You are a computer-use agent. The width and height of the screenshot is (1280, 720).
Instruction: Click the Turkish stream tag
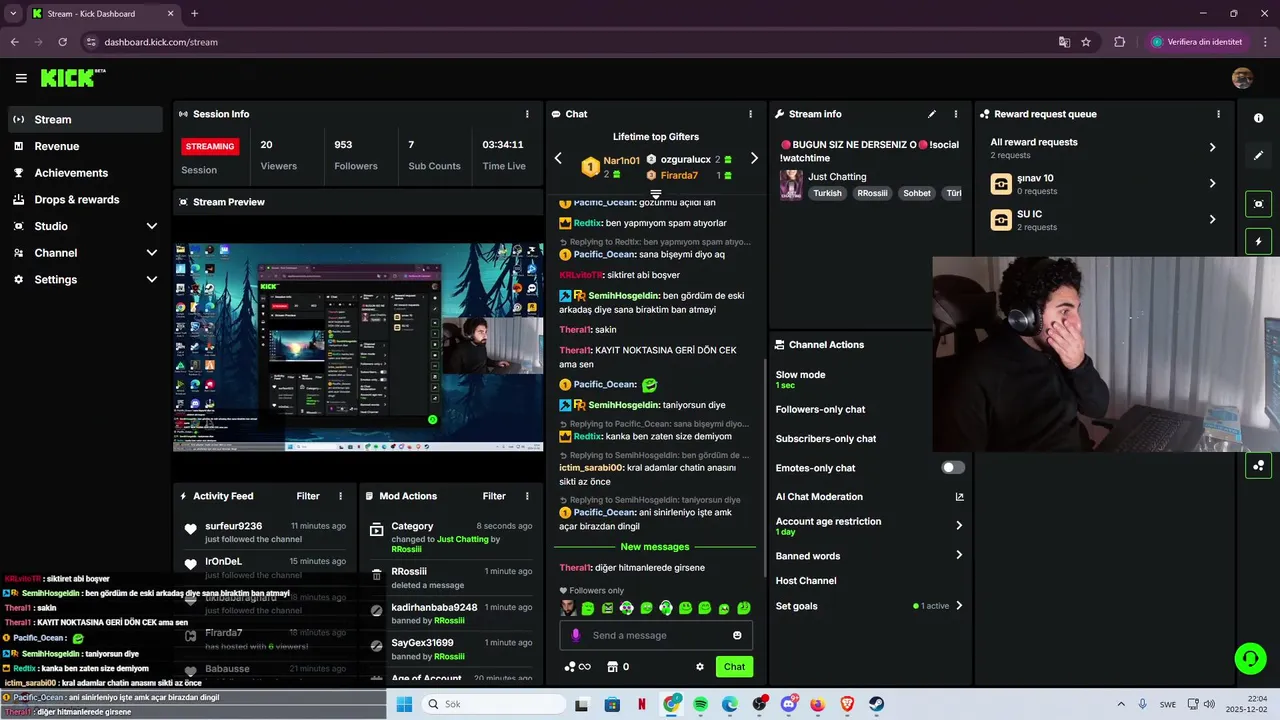[827, 193]
